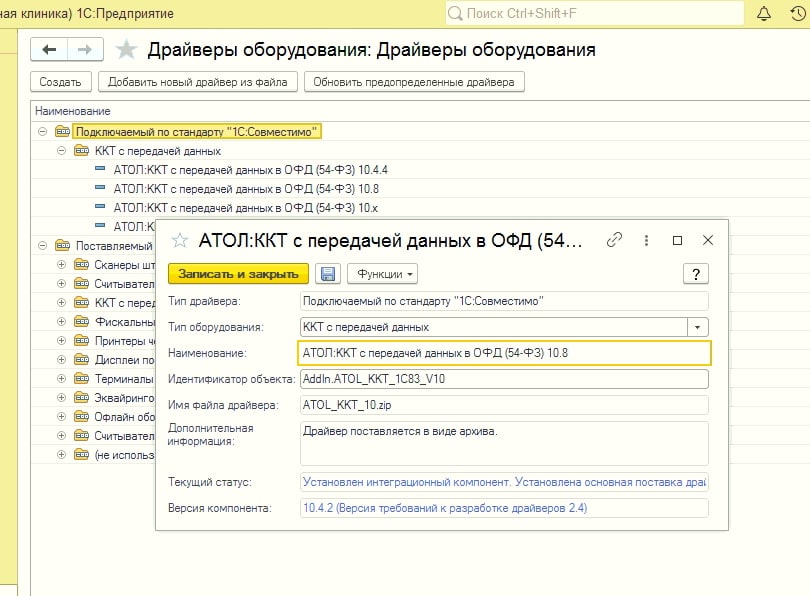
Task: Open help with the question mark button
Action: click(696, 274)
